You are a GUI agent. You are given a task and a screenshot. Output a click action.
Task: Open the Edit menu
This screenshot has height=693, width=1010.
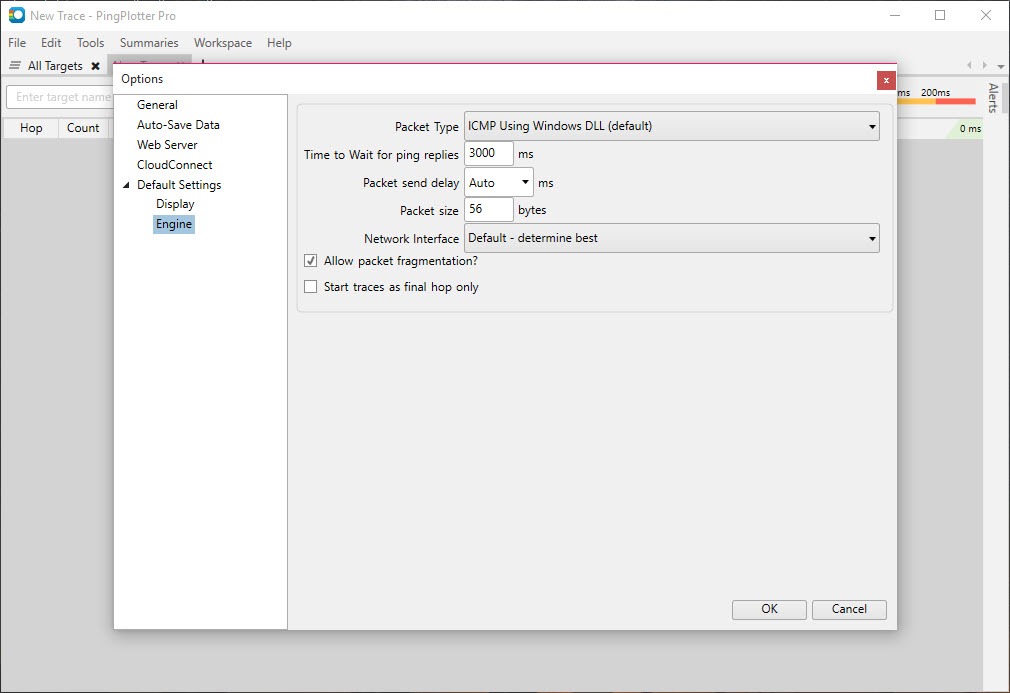pyautogui.click(x=51, y=43)
